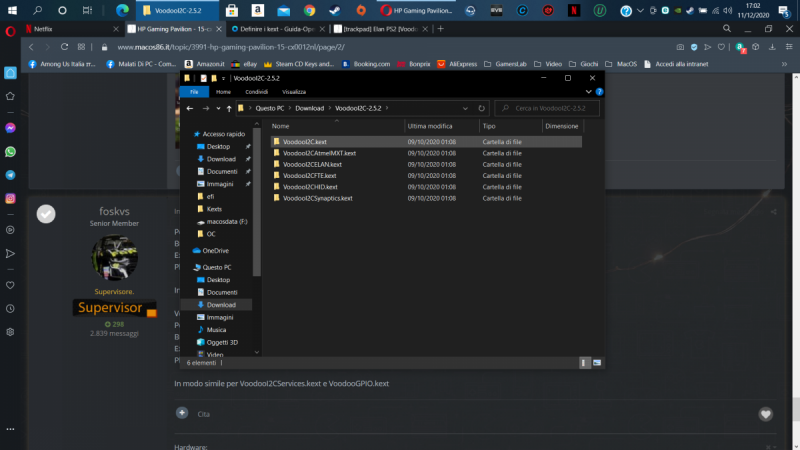Viewport: 800px width, 450px height.
Task: Click Explorer search field
Action: [547, 108]
